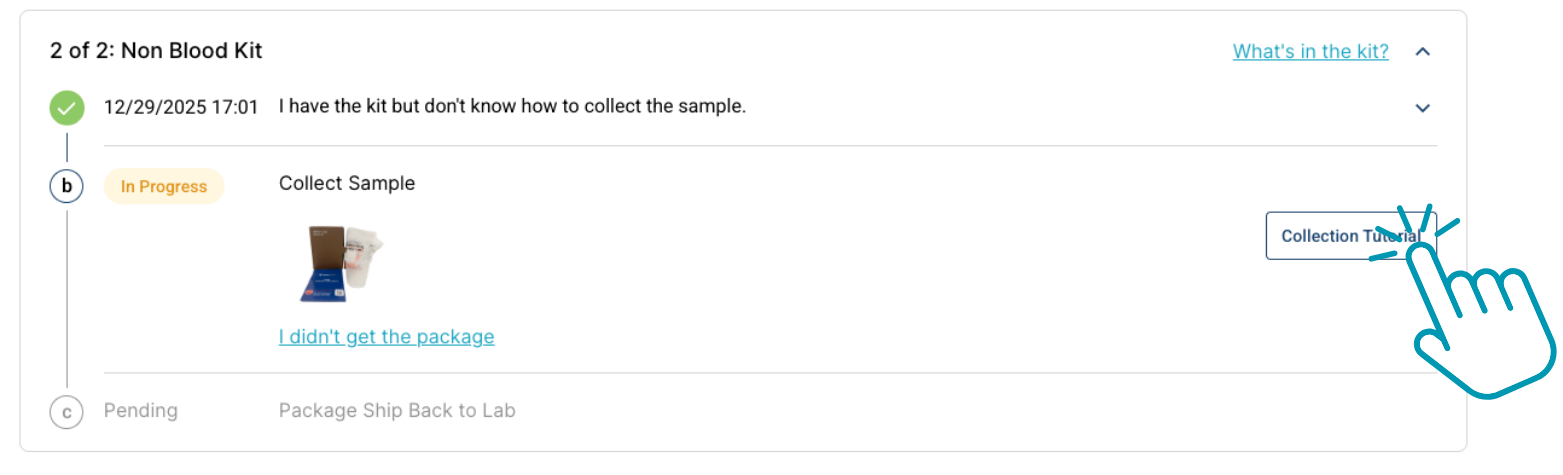
Task: Open the "What's in the kit?" link
Action: click(x=1310, y=51)
